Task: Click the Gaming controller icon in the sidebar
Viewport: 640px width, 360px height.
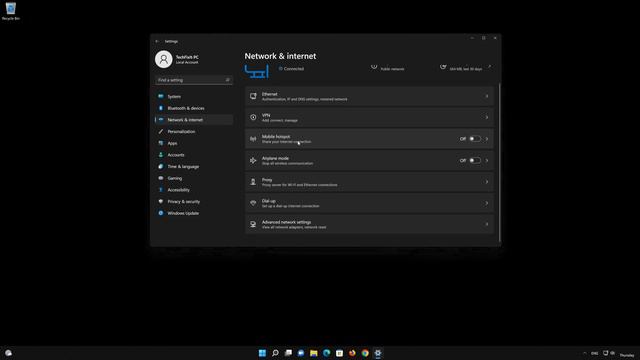Action: coord(161,178)
